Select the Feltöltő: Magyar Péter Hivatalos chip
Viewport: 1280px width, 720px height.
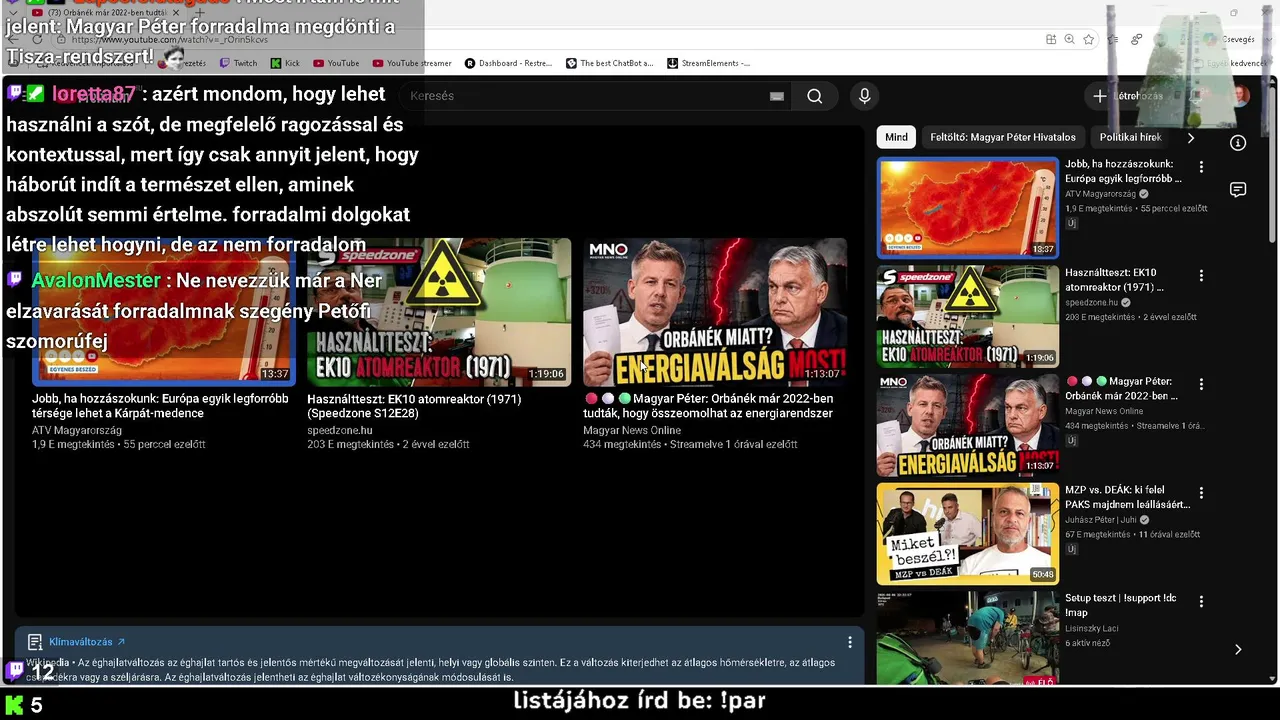1003,137
